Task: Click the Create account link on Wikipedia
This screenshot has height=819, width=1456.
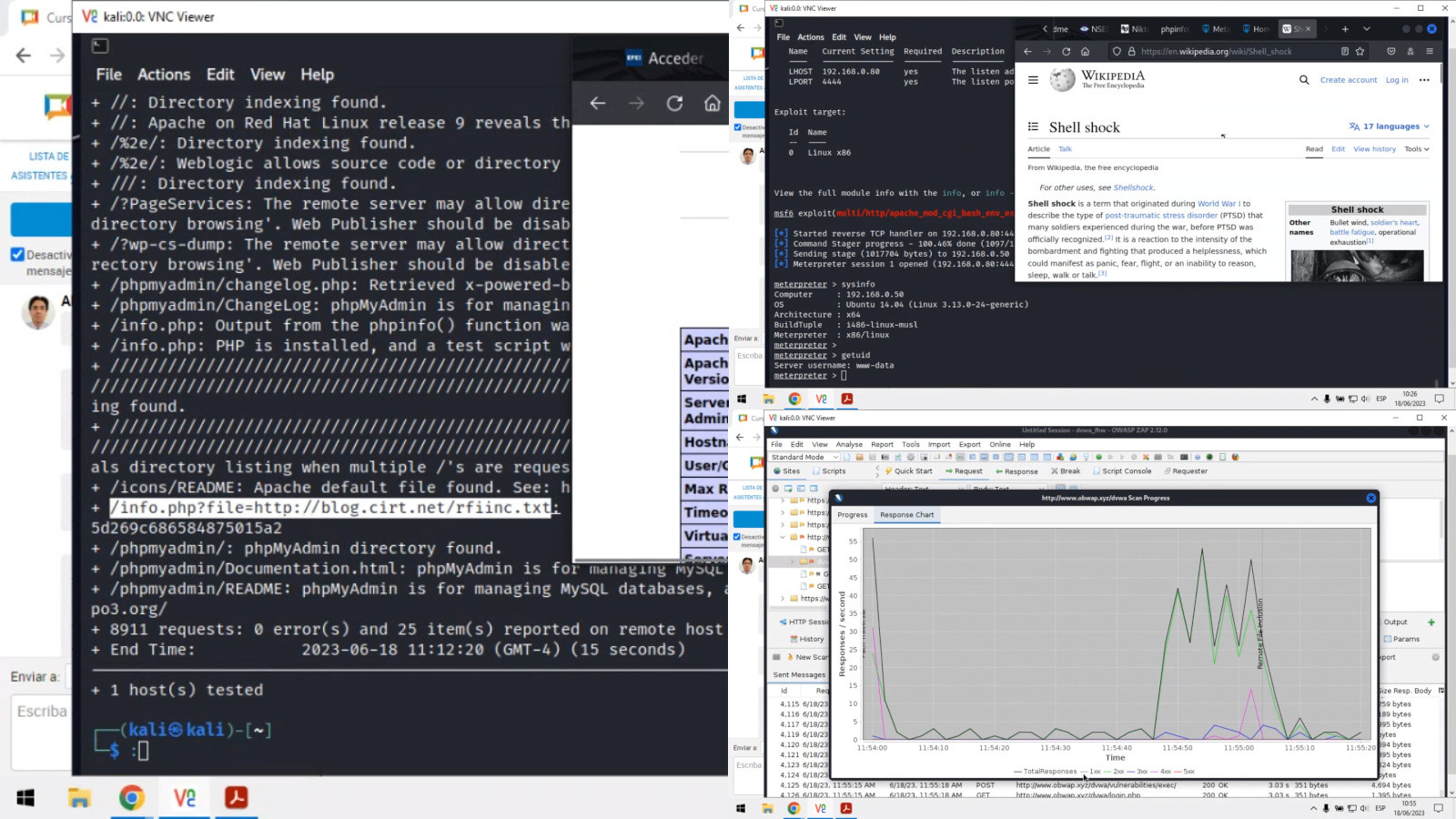Action: tap(1349, 80)
